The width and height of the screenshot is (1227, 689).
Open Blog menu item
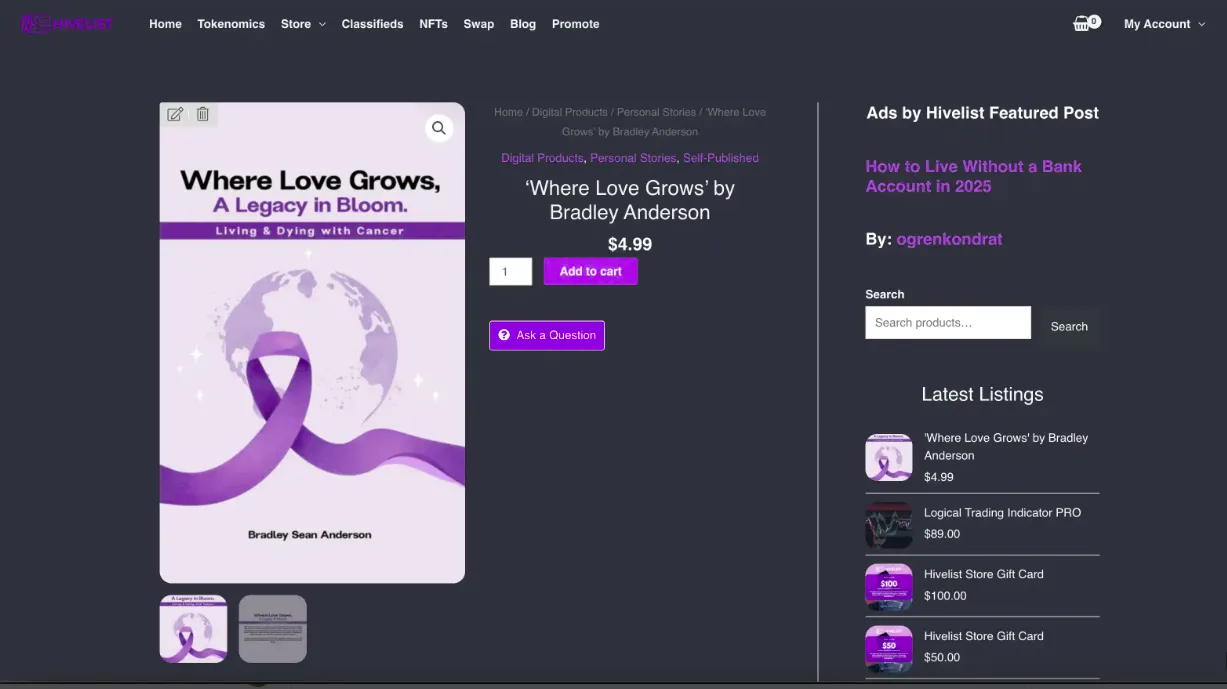coord(523,24)
